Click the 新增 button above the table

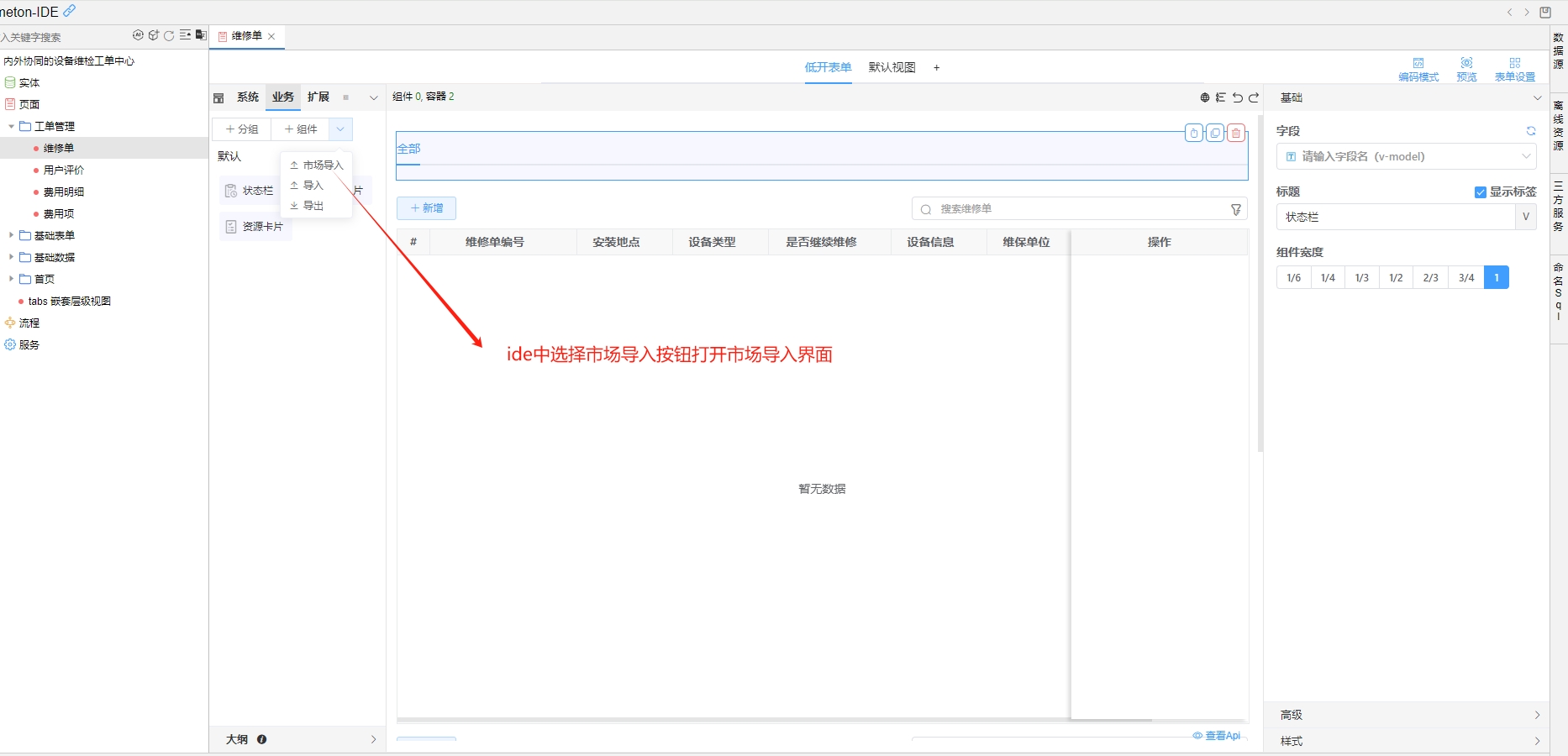tap(426, 208)
